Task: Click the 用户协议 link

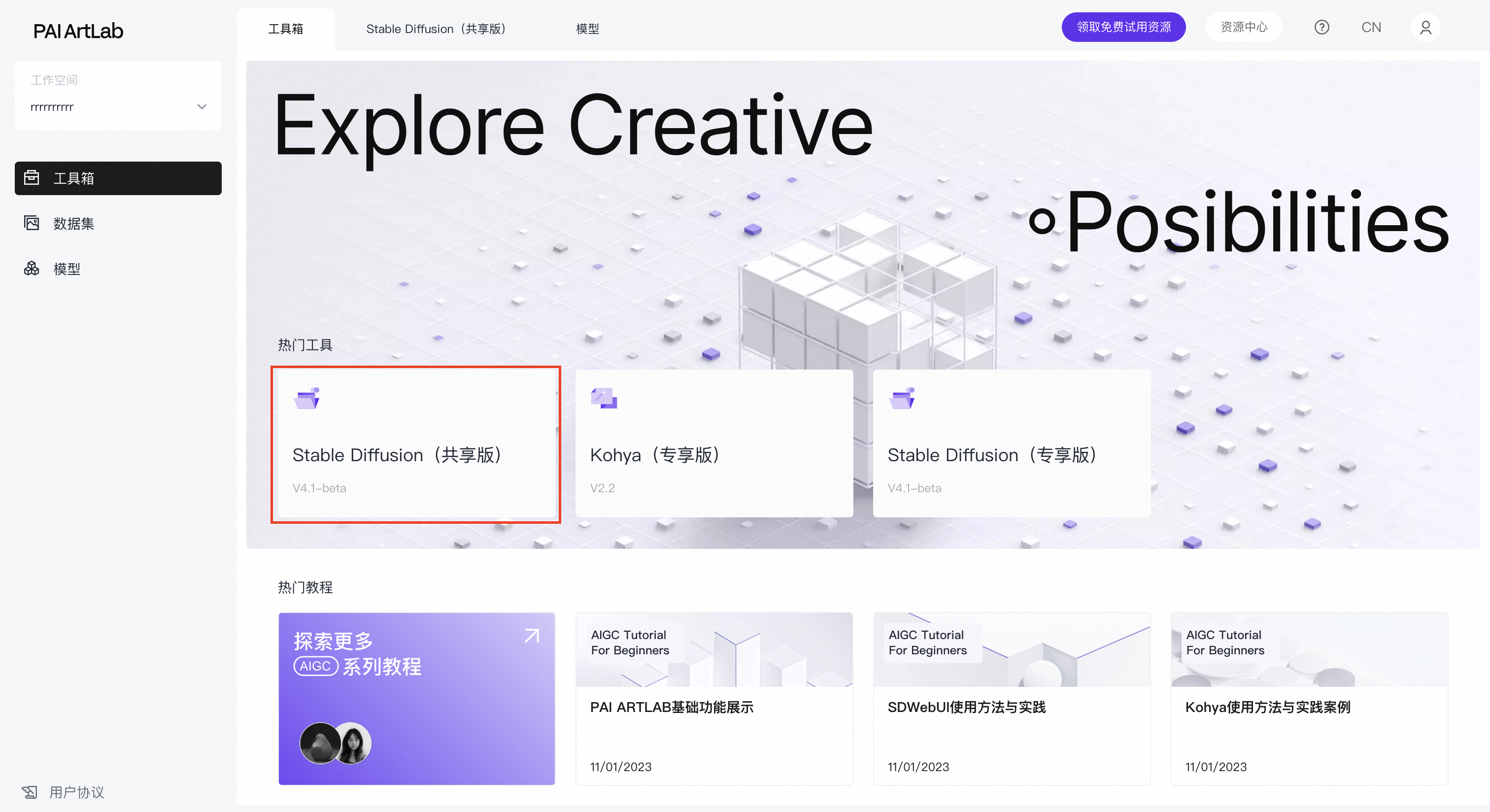Action: (x=76, y=792)
